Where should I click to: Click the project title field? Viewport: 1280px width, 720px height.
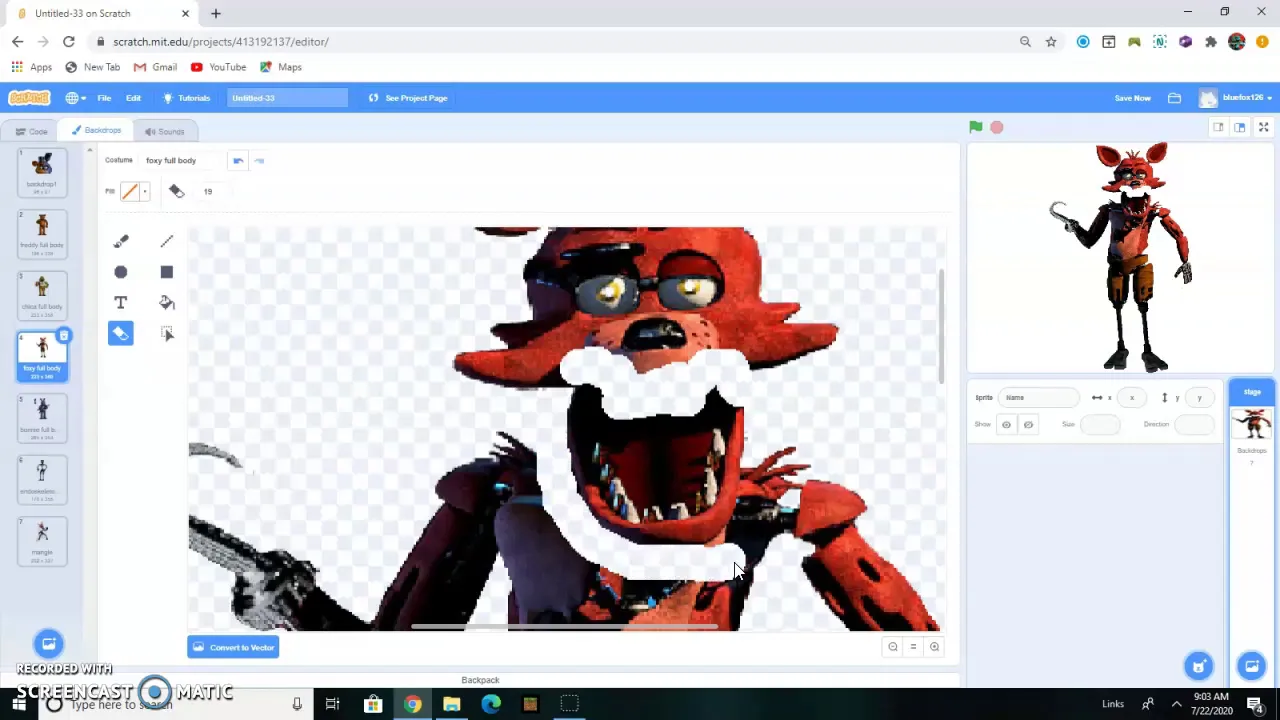287,98
